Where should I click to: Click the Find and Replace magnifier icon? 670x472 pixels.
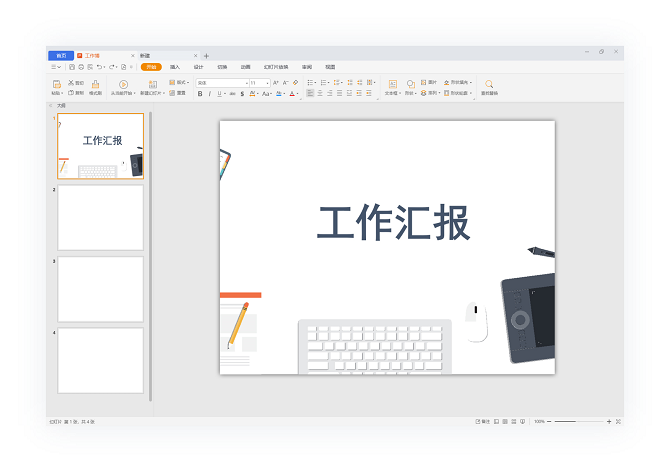coord(489,84)
